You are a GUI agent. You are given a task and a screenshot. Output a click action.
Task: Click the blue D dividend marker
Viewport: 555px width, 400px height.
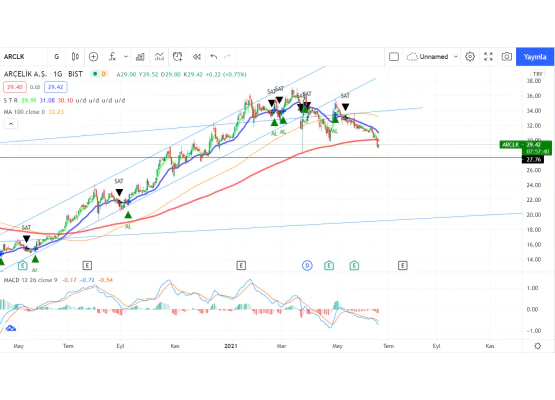pos(307,265)
